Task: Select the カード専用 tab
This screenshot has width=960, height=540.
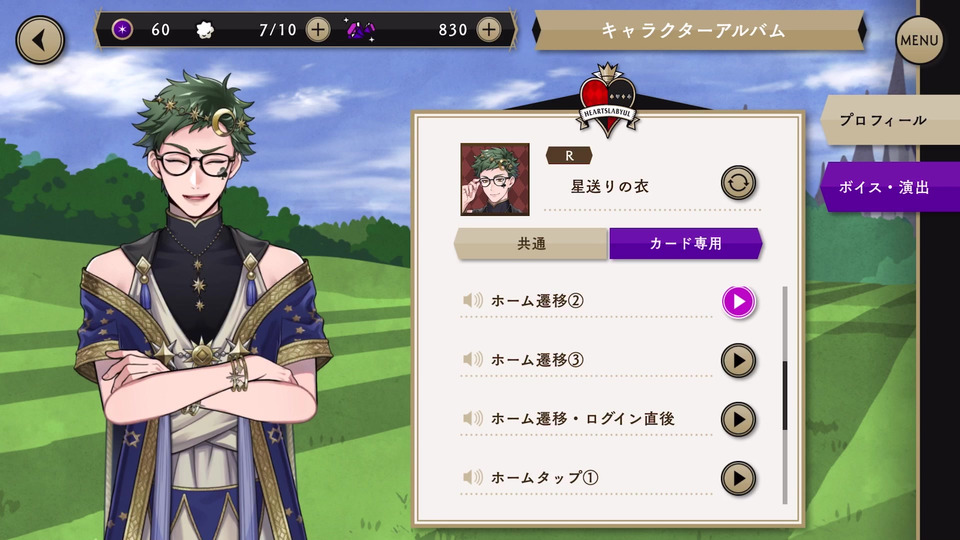Action: 686,244
